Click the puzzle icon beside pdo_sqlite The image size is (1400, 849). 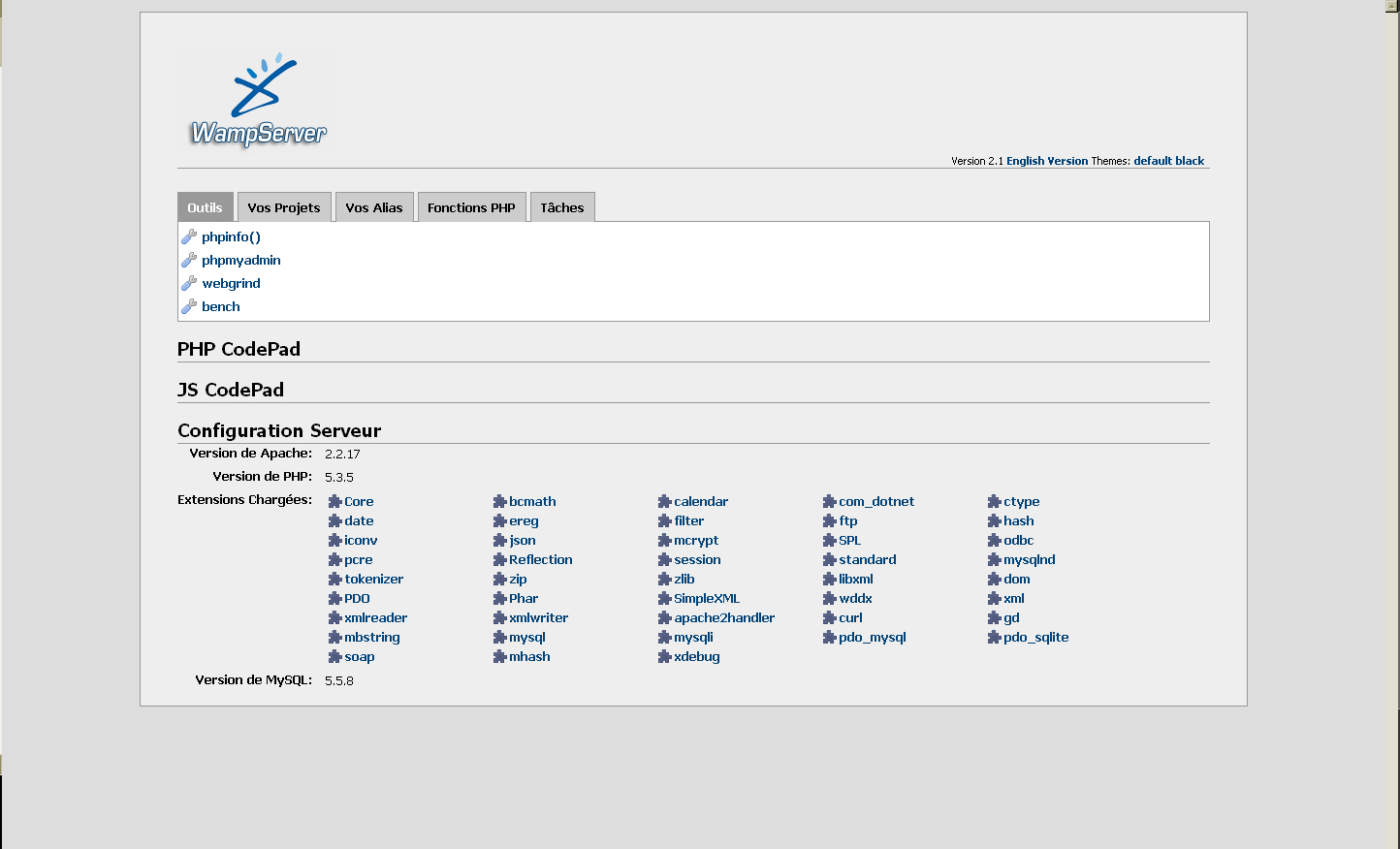pos(995,637)
